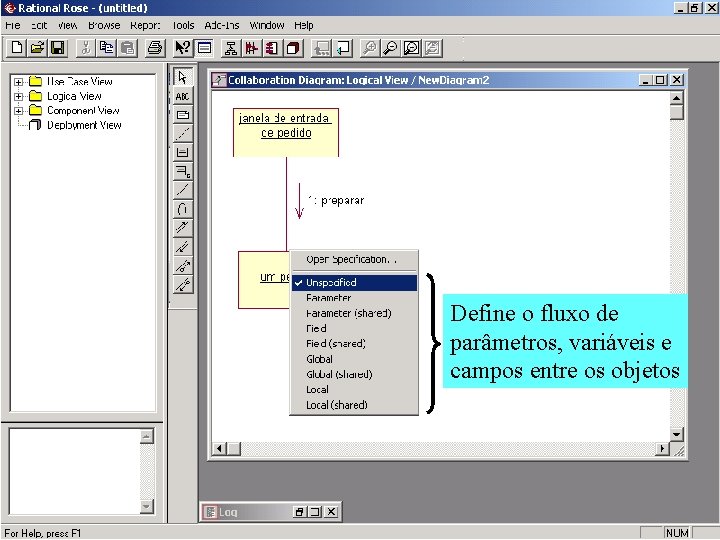Choose Parameter (shared) in context menu
The height and width of the screenshot is (540, 720).
[x=354, y=313]
